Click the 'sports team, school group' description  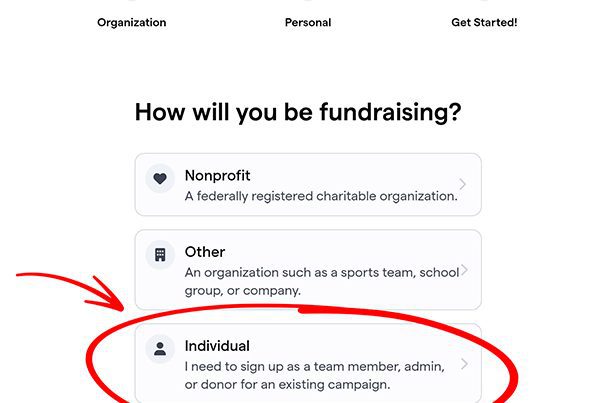pyautogui.click(x=322, y=281)
